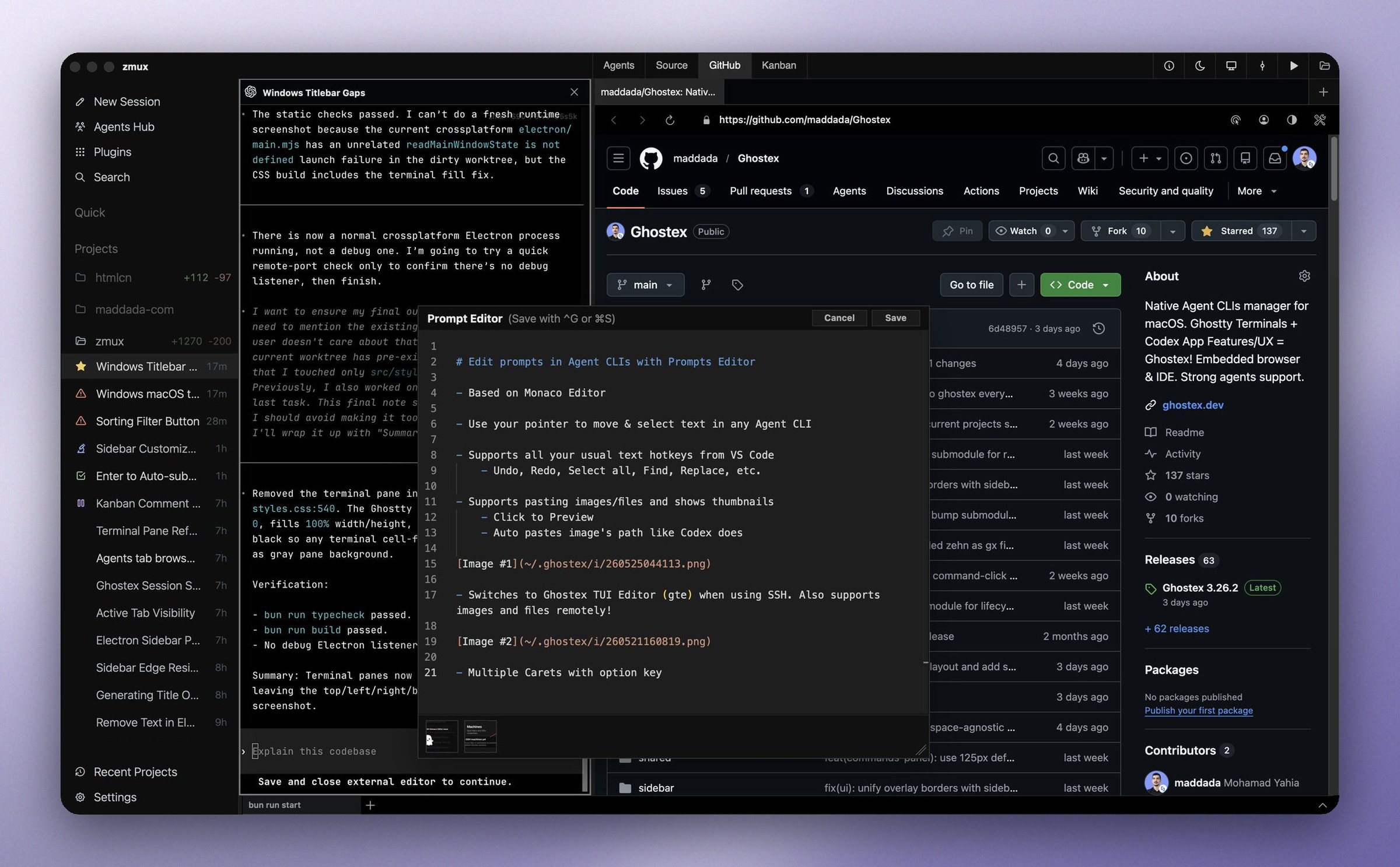View tags icon in repository toolbar
This screenshot has height=867, width=1400.
tap(737, 285)
